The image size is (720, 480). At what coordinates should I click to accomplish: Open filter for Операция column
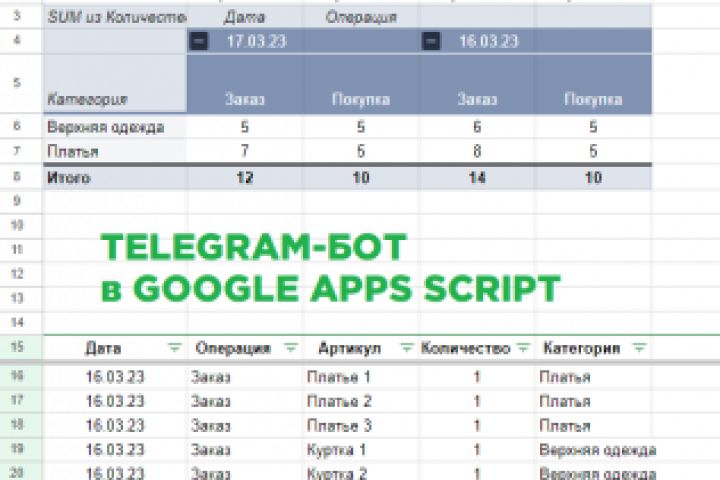click(290, 348)
